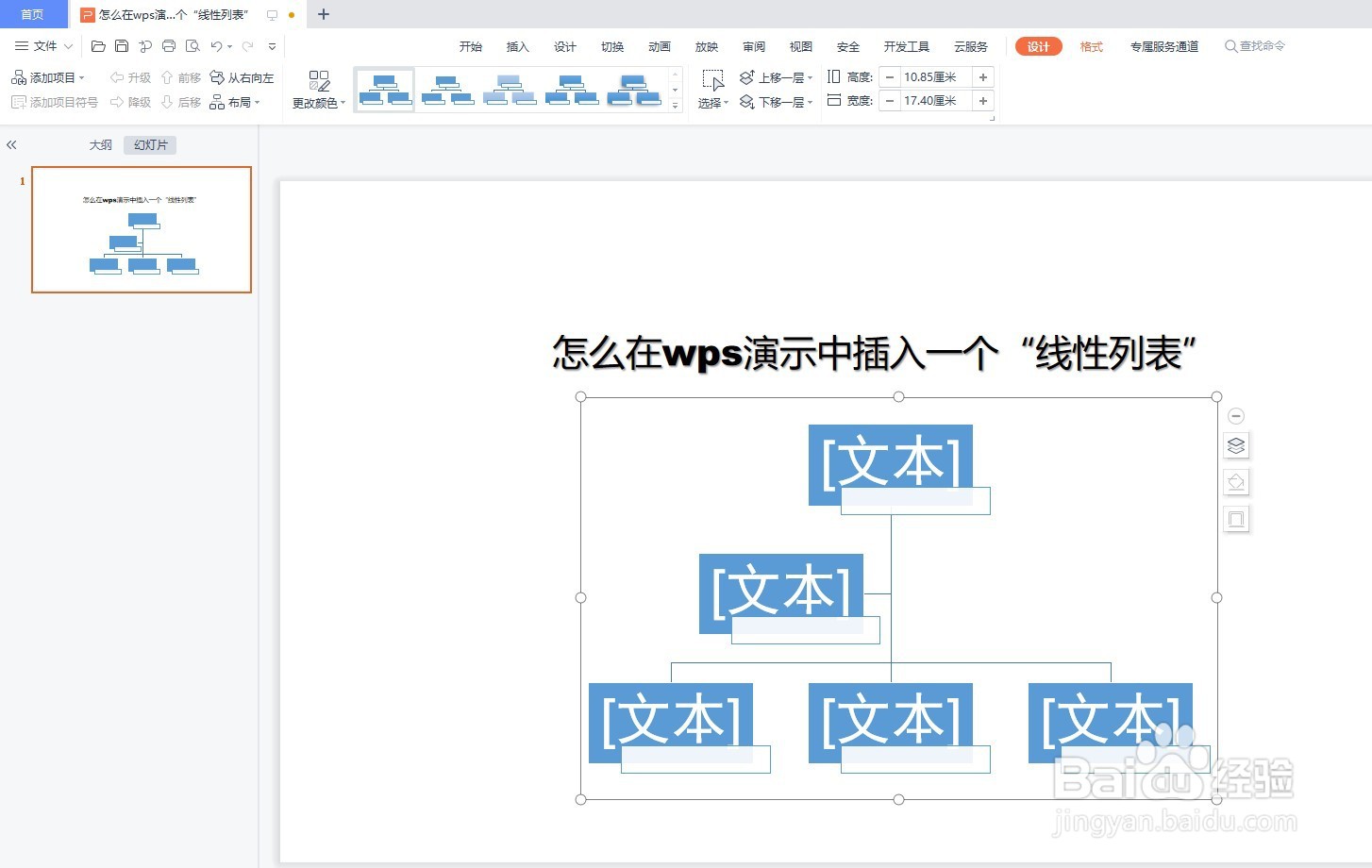1372x868 pixels.
Task: Click 降级 demote button
Action: pos(130,102)
